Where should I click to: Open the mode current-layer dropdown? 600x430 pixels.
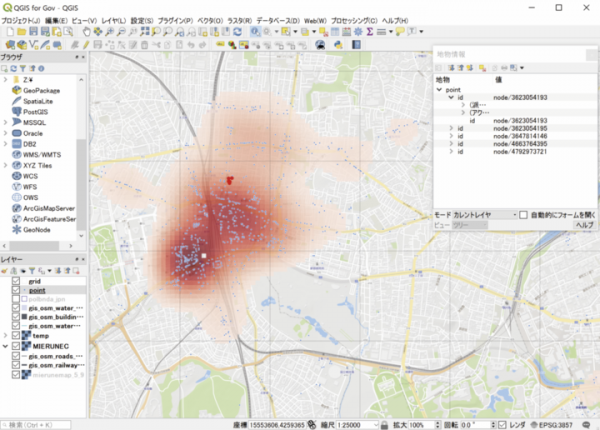484,215
